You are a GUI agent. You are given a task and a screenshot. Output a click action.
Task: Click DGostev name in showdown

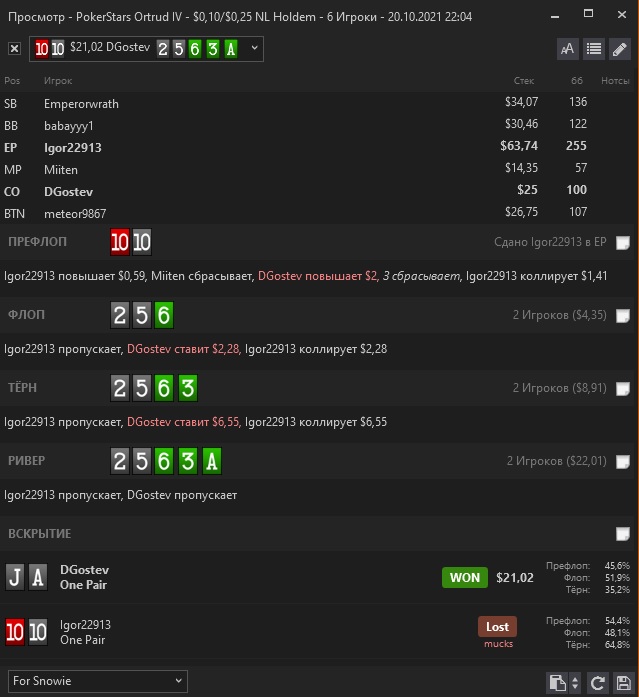coord(84,569)
